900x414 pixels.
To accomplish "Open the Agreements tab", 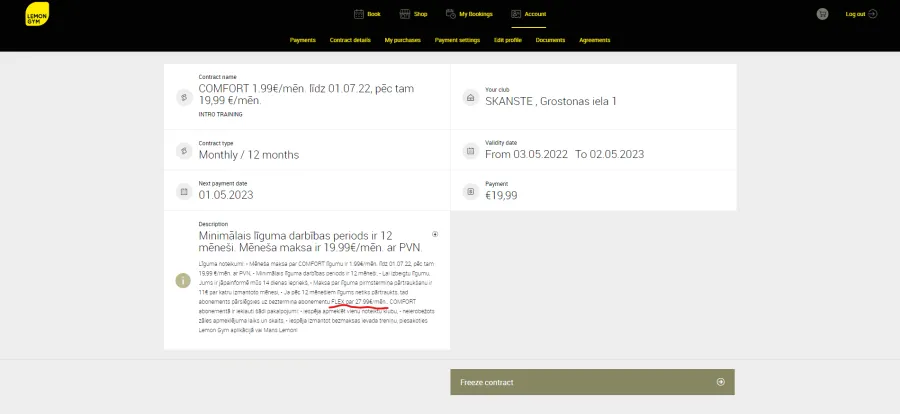I will pyautogui.click(x=595, y=40).
